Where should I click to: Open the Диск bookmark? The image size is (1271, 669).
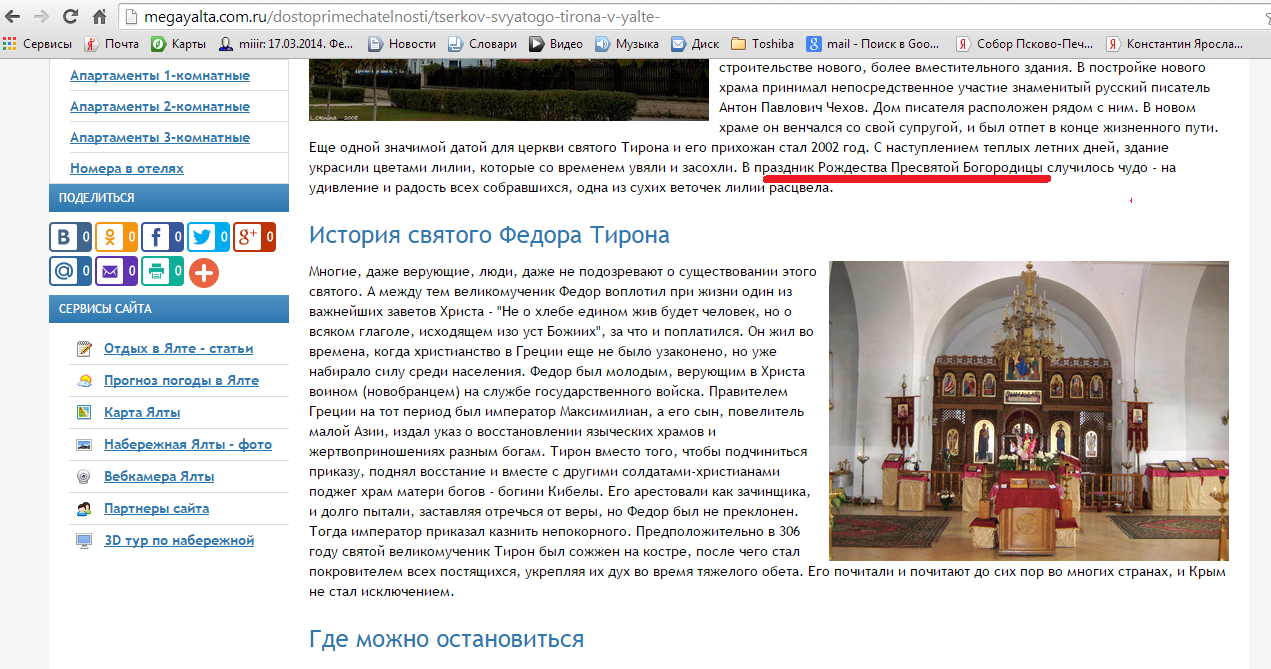pyautogui.click(x=695, y=44)
